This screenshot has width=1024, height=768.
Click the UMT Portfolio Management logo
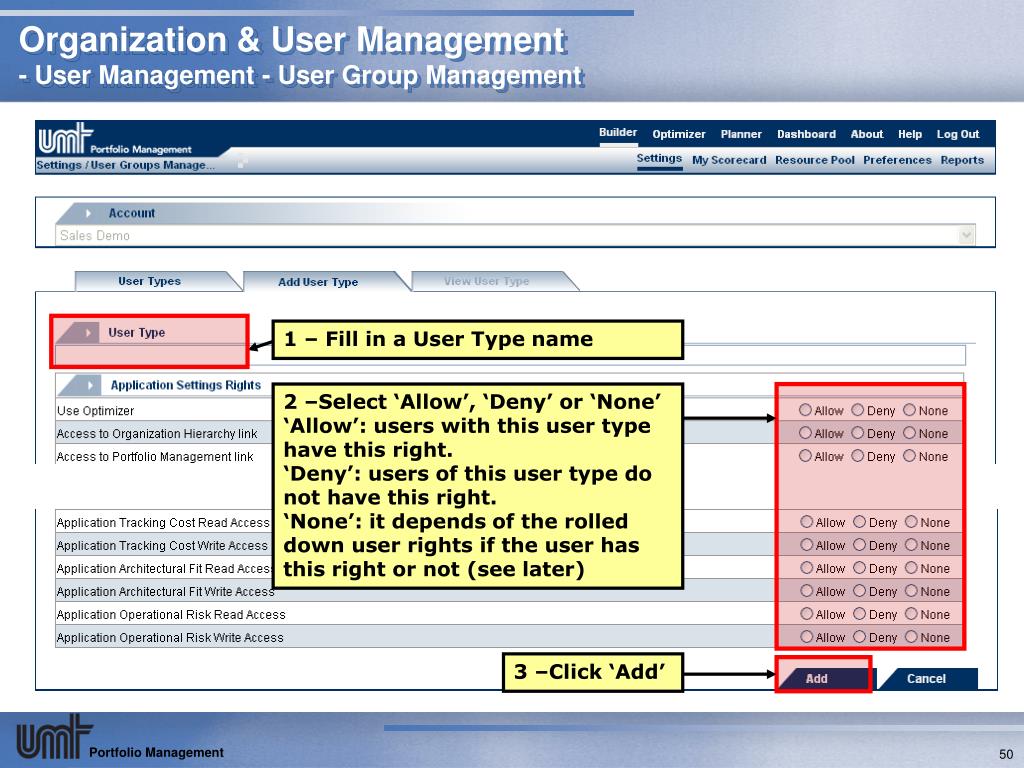(115, 139)
